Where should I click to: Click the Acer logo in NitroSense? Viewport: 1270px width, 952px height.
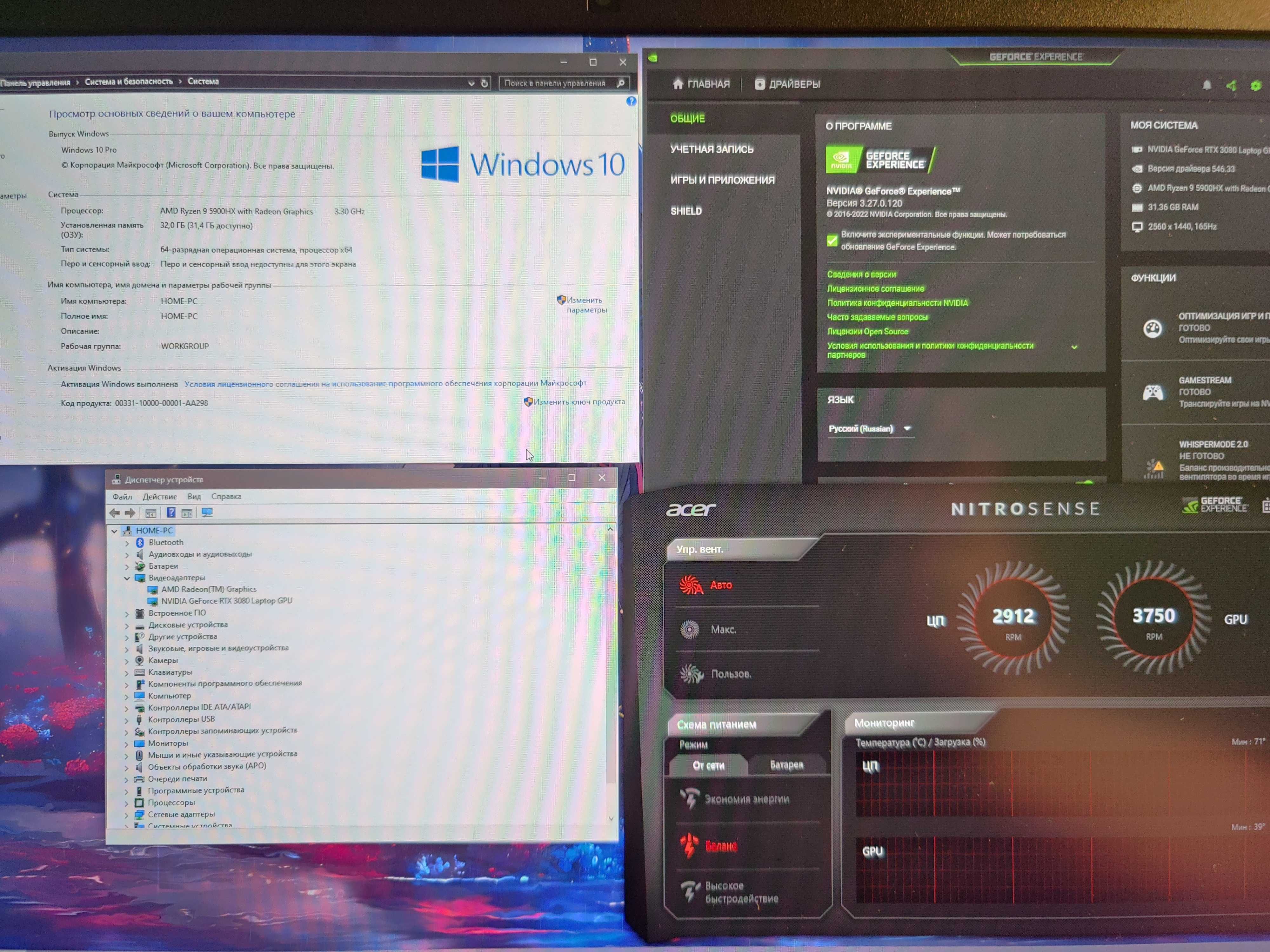click(x=691, y=509)
